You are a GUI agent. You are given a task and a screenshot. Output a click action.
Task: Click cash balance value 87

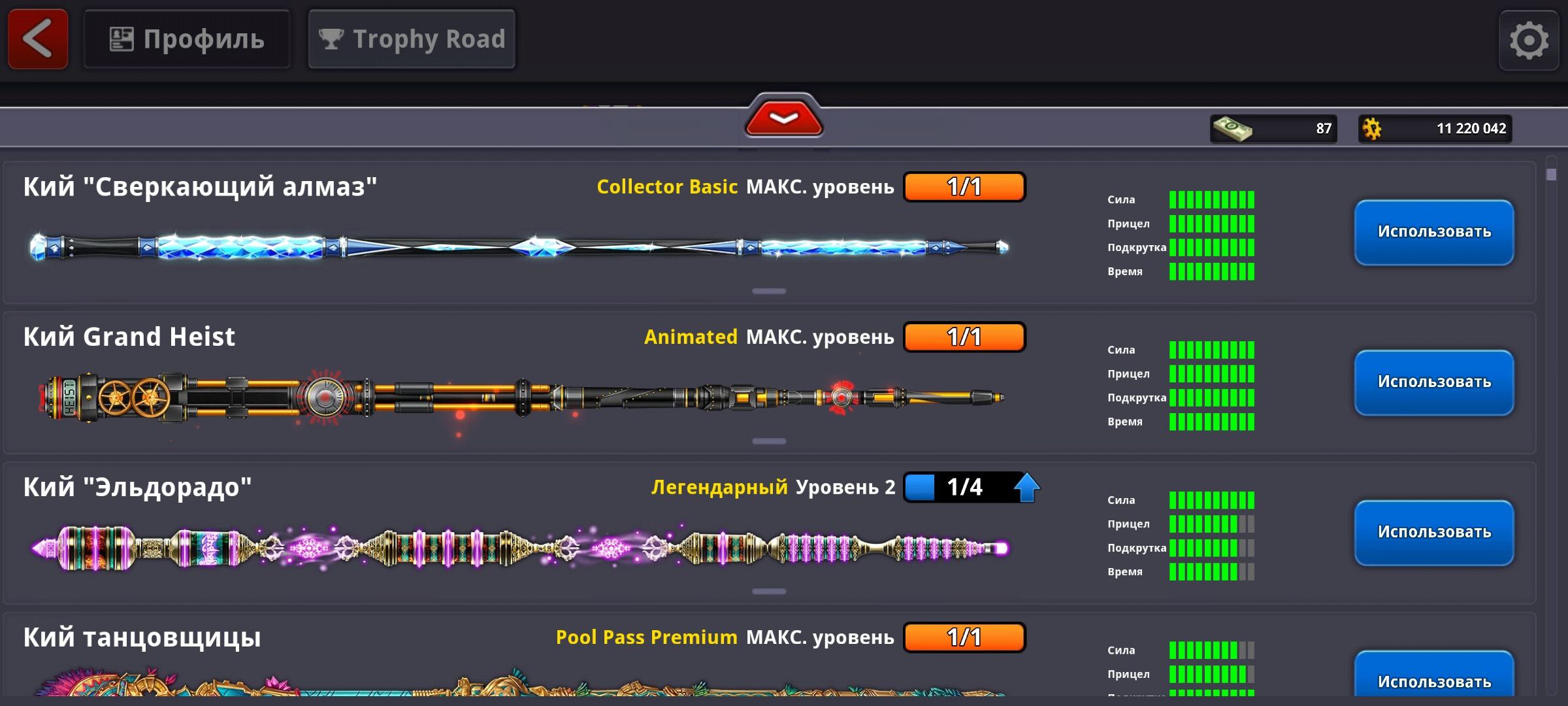coord(1324,129)
